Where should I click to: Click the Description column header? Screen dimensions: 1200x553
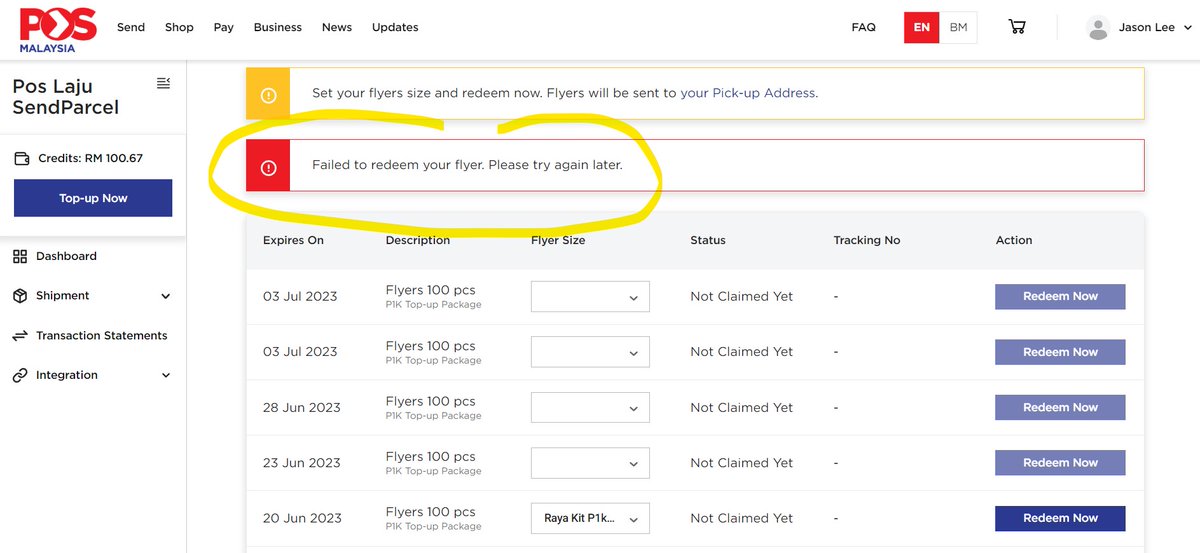click(418, 240)
